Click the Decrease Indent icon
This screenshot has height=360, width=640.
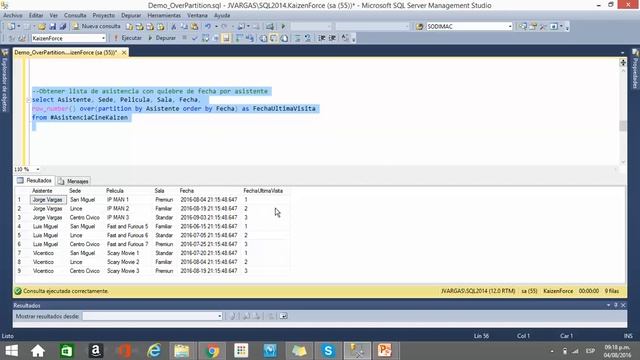322,38
